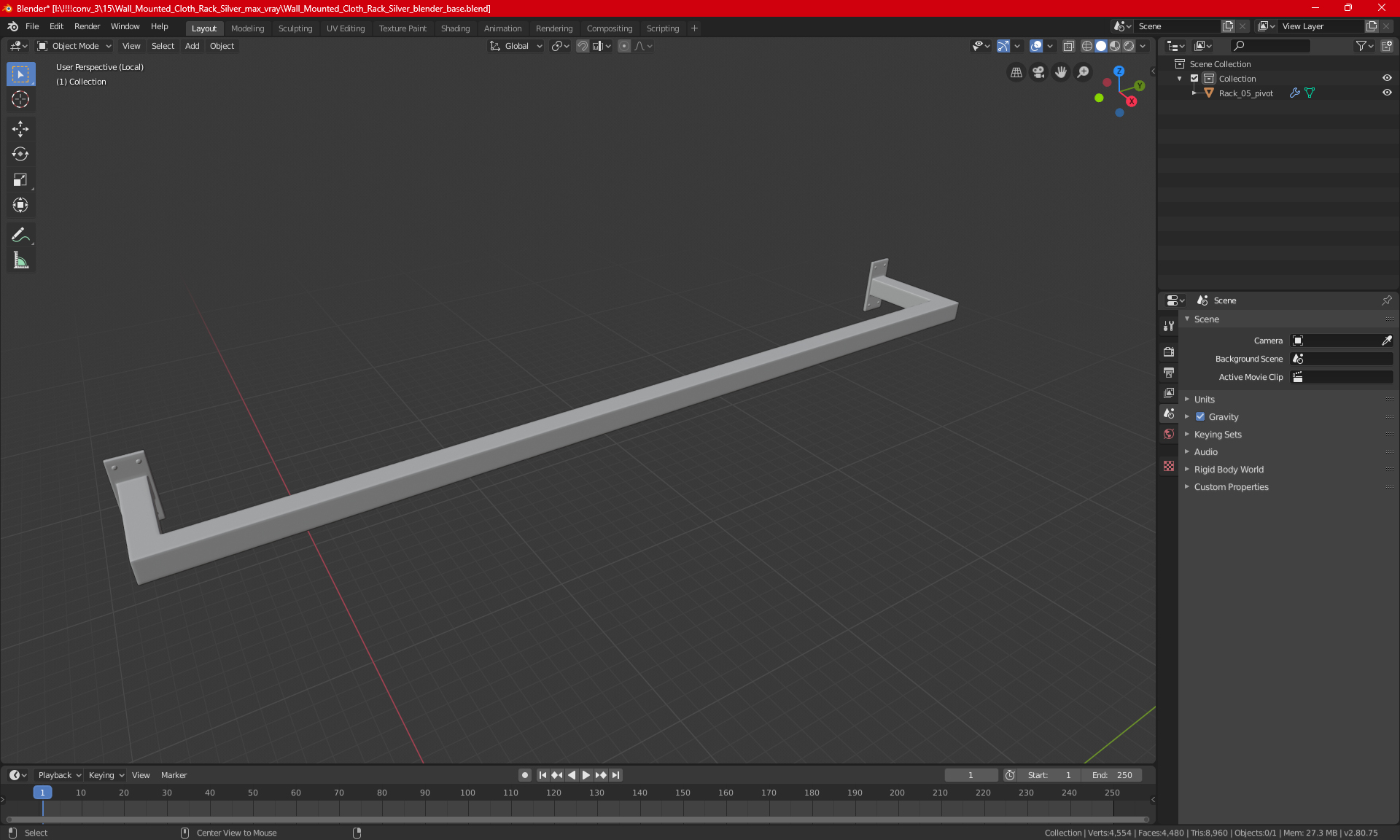The width and height of the screenshot is (1400, 840).
Task: Select the Select Box tool
Action: (20, 74)
